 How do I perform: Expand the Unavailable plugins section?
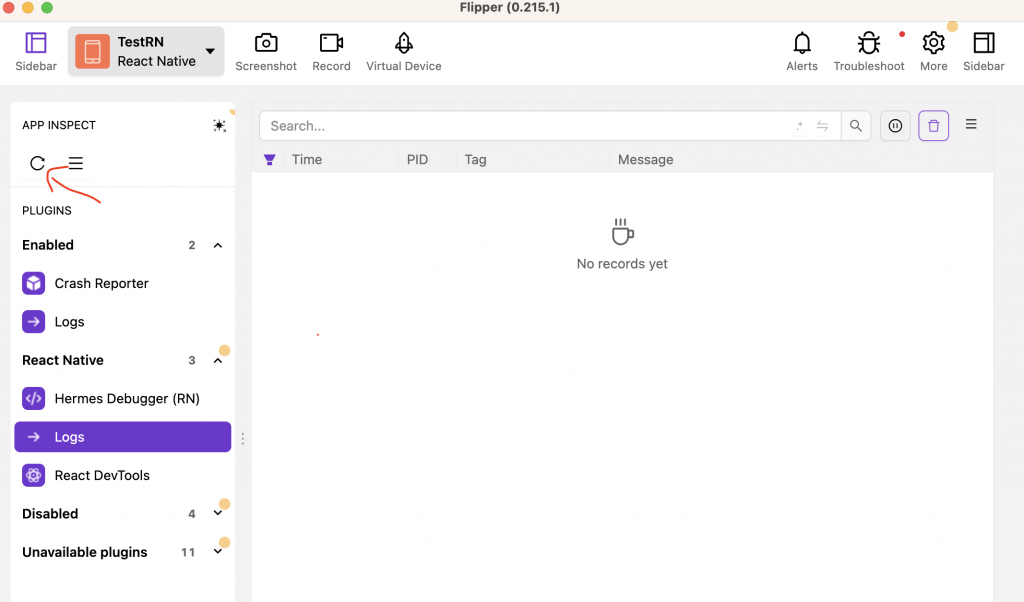coord(218,552)
